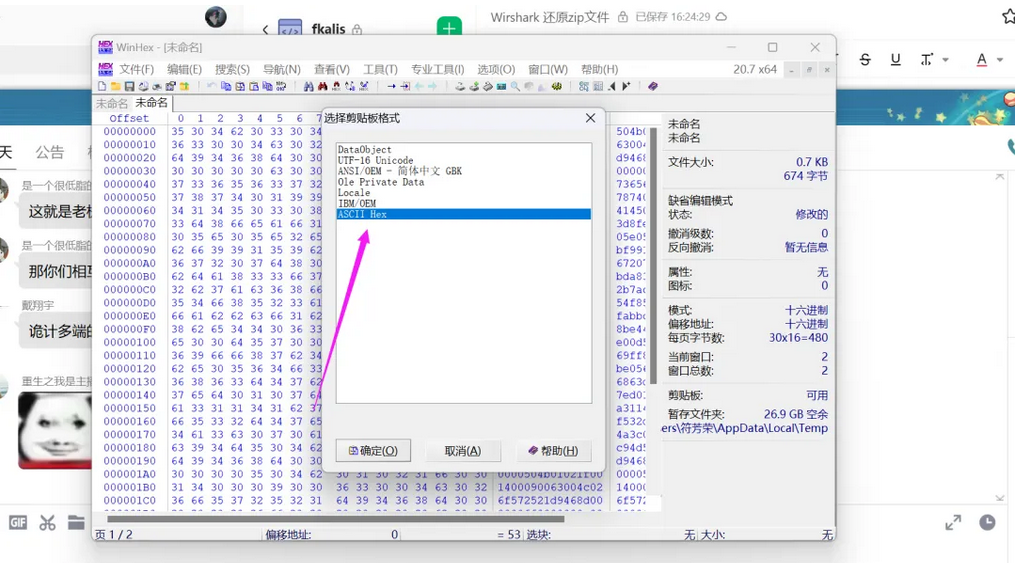Click the green plus button in top bar
The width and height of the screenshot is (1015, 563).
coord(449,27)
